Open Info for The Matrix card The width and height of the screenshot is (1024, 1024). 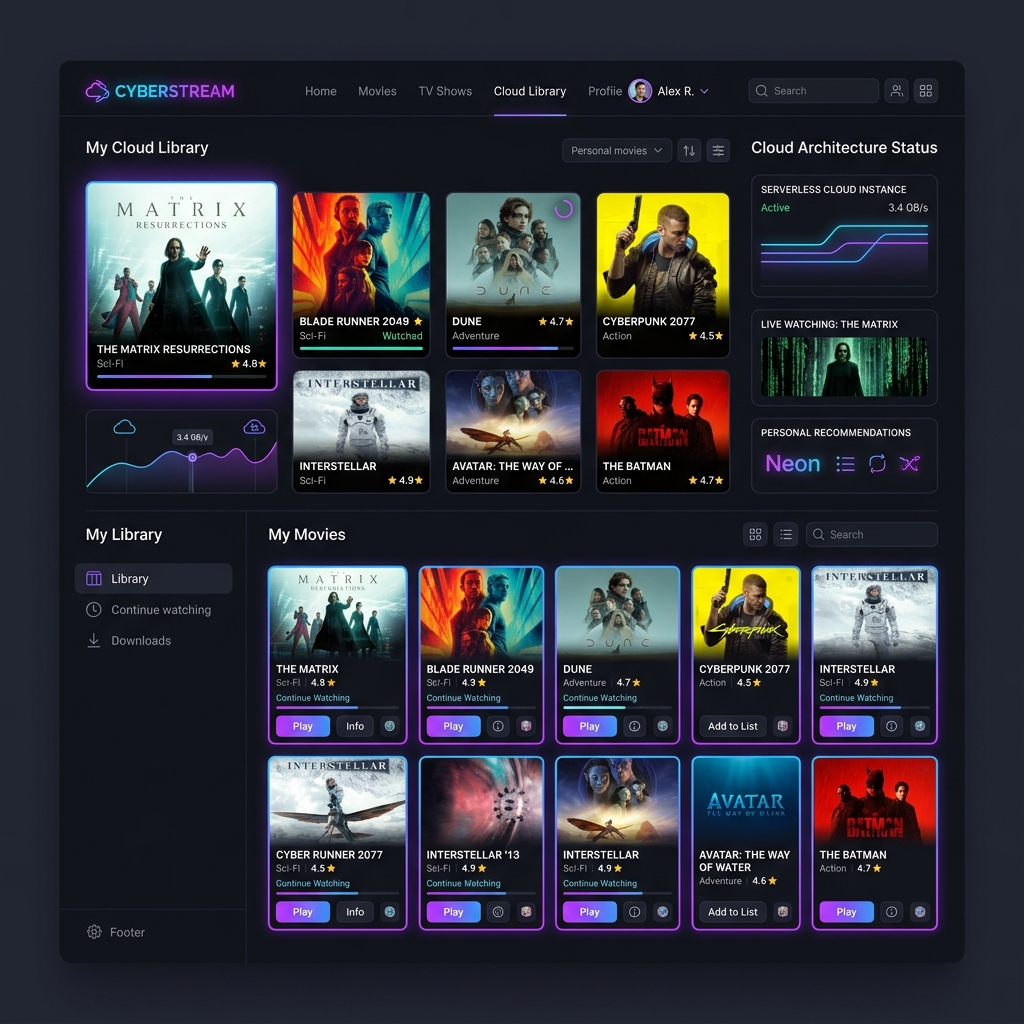pos(355,726)
